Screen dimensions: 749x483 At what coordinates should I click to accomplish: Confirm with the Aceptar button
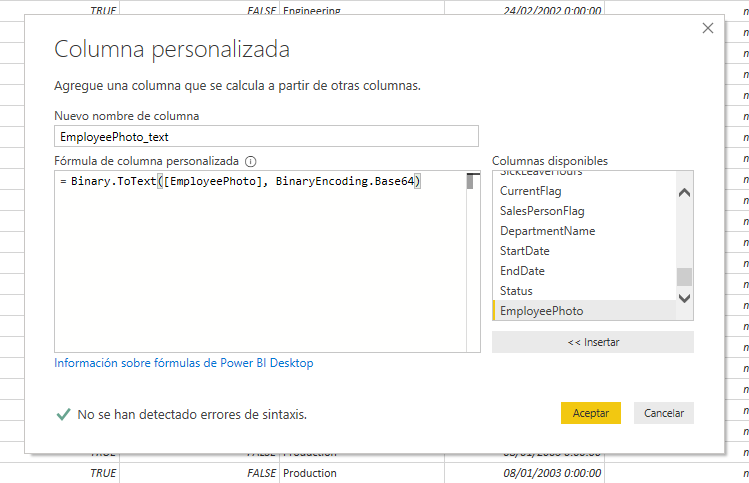(x=591, y=413)
